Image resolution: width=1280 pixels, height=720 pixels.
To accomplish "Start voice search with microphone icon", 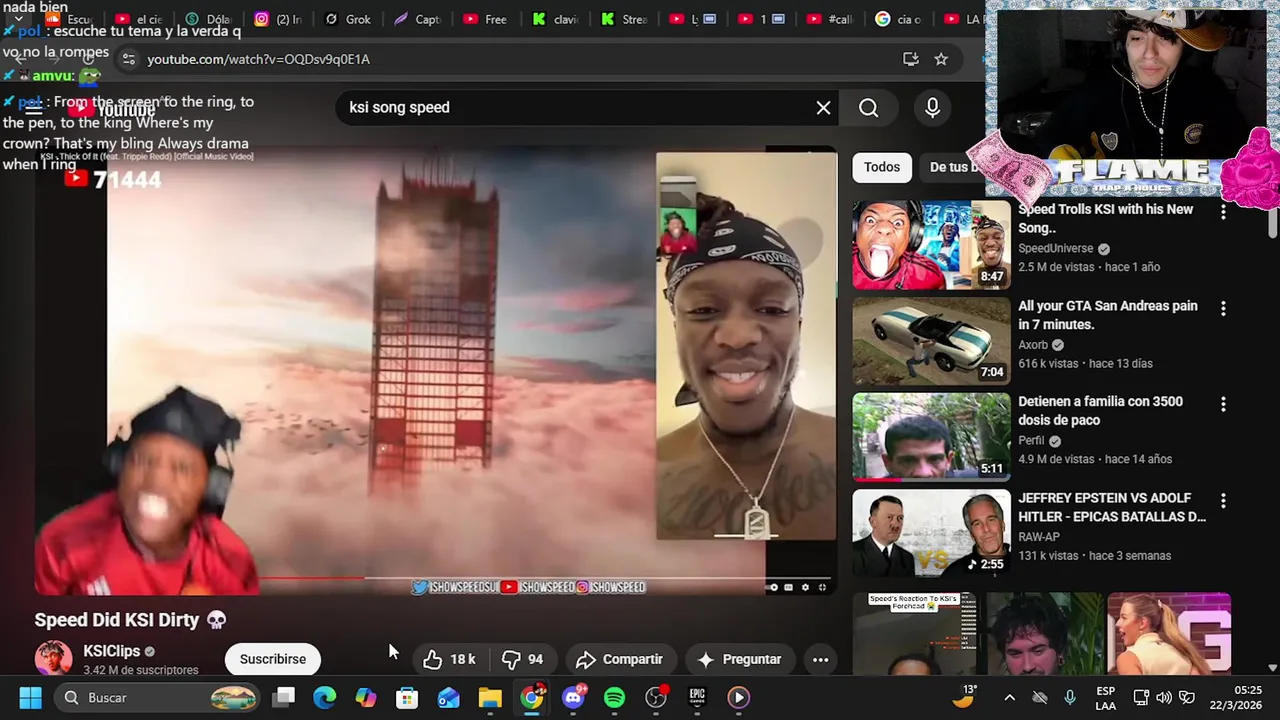I will (x=932, y=108).
